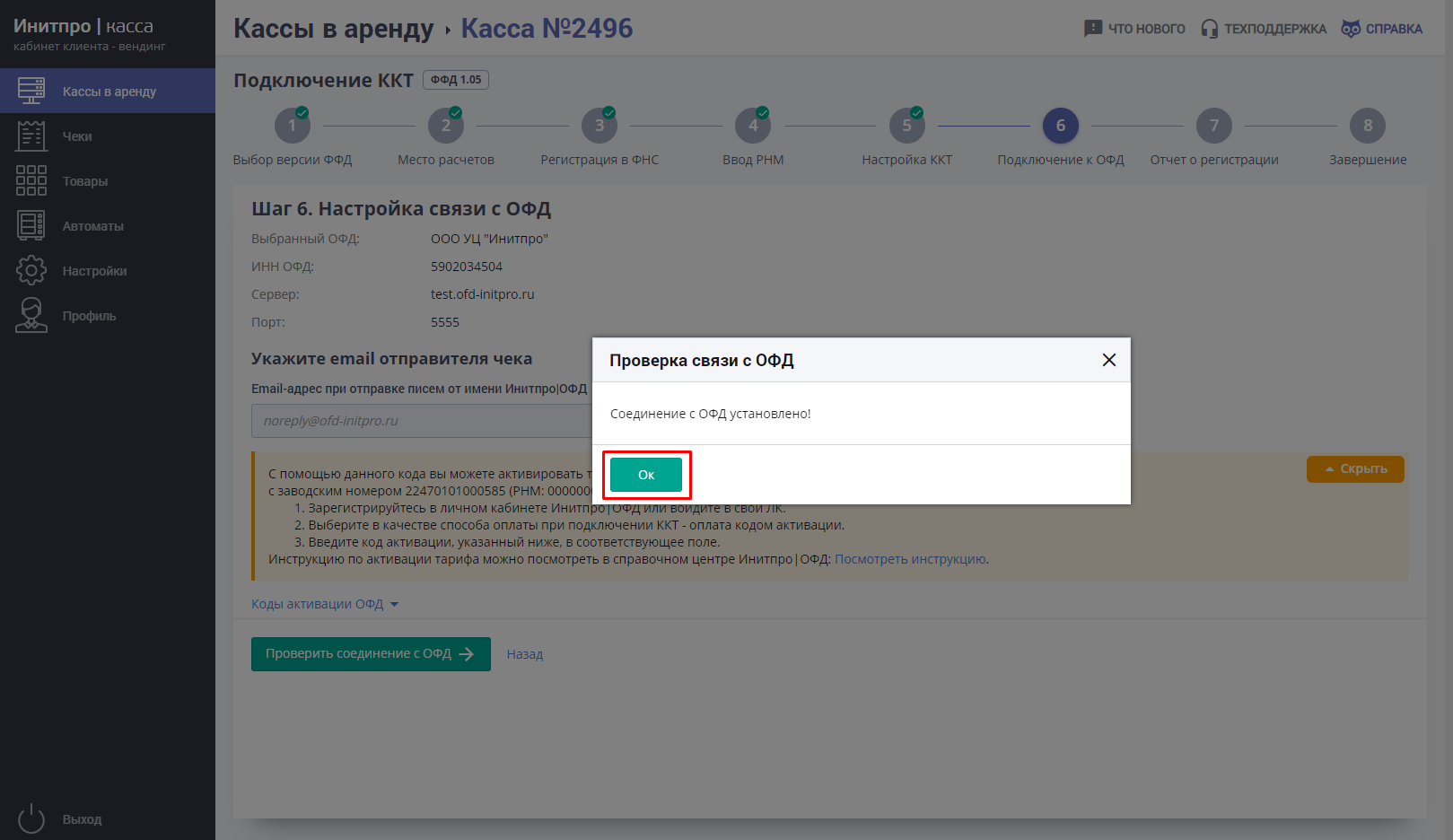Close the Проверка связи с ОФД dialog

(1109, 360)
